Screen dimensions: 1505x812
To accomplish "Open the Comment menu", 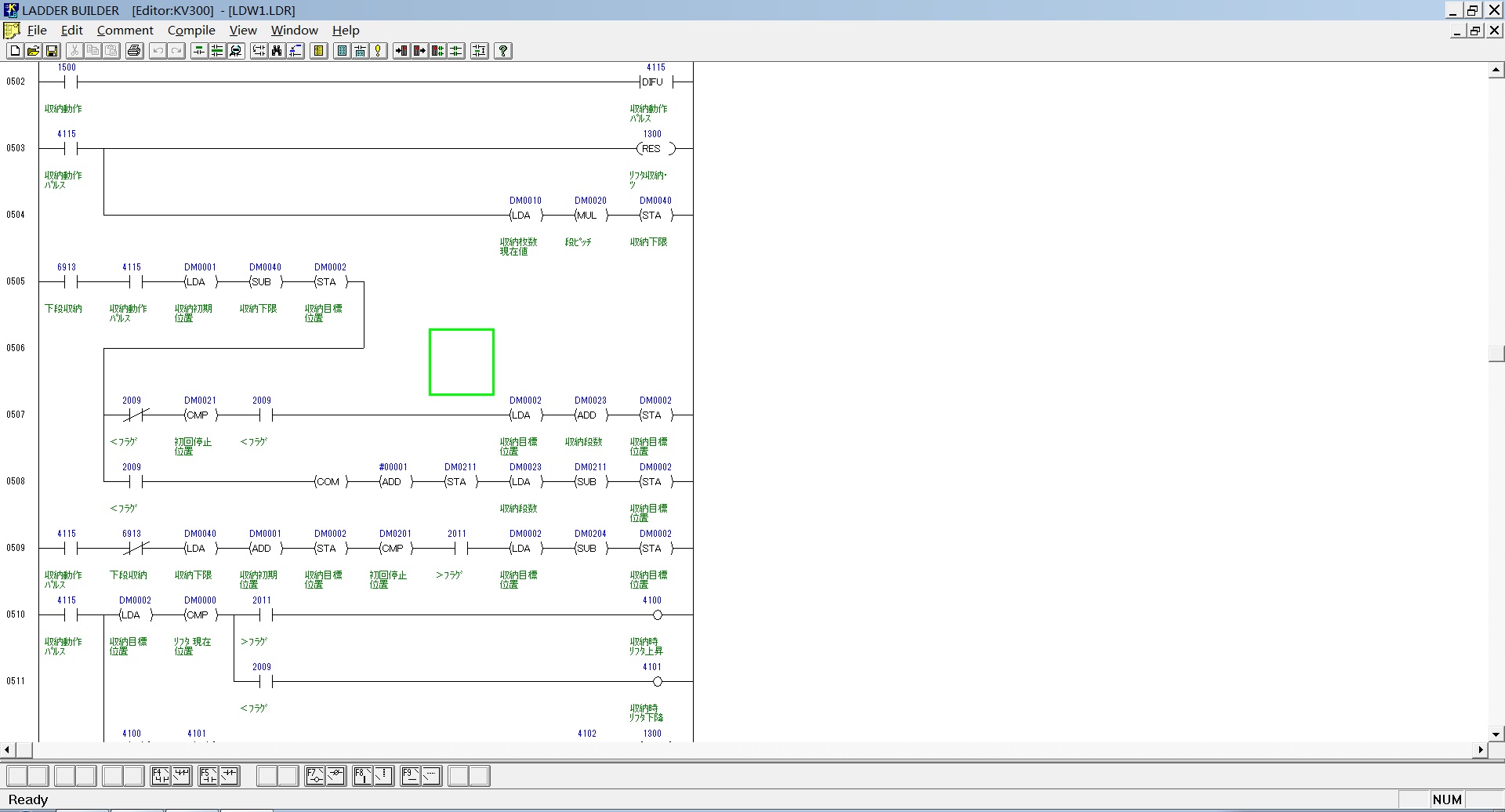I will tap(125, 31).
